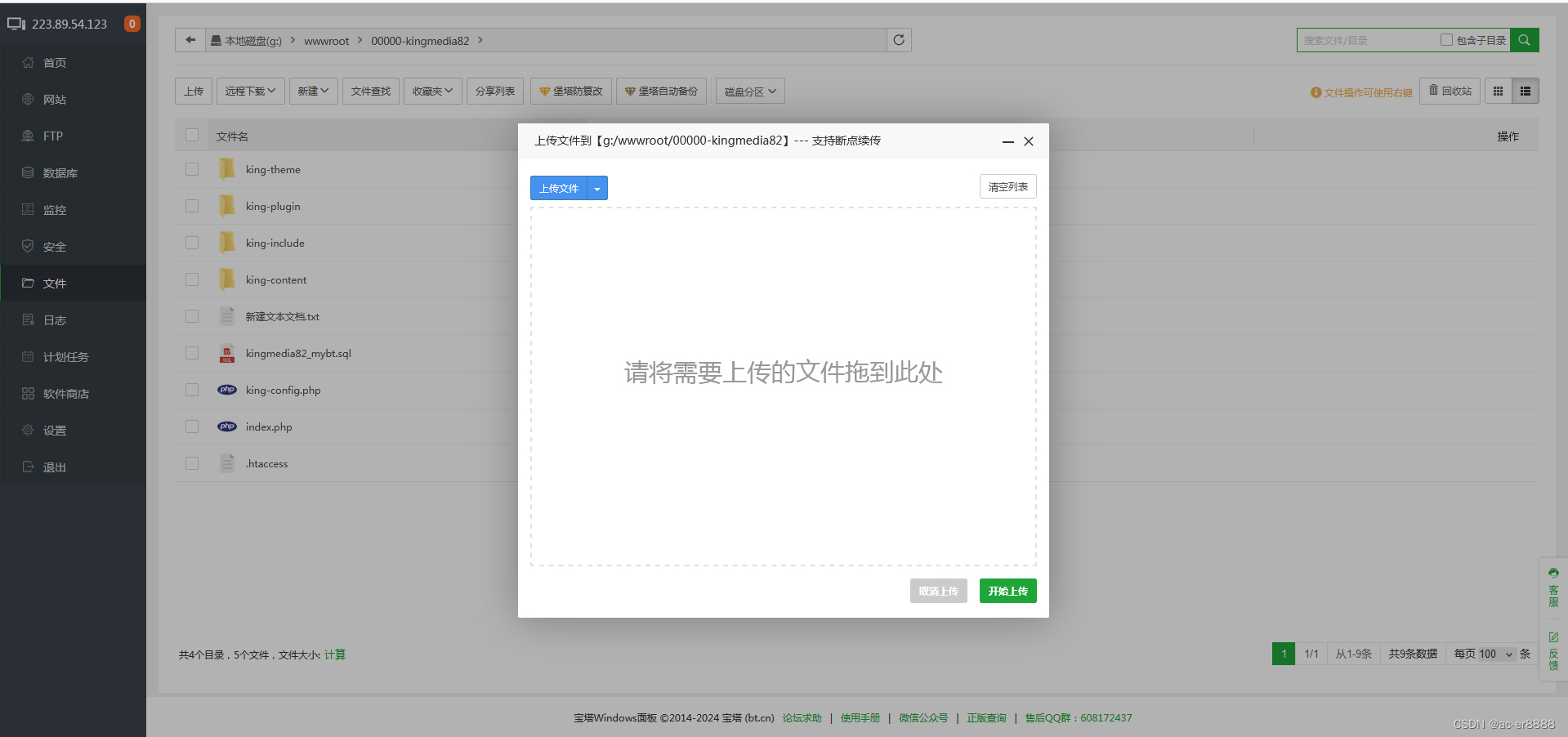The height and width of the screenshot is (737, 1568).
Task: Click the back arrow in path bar
Action: (x=190, y=40)
